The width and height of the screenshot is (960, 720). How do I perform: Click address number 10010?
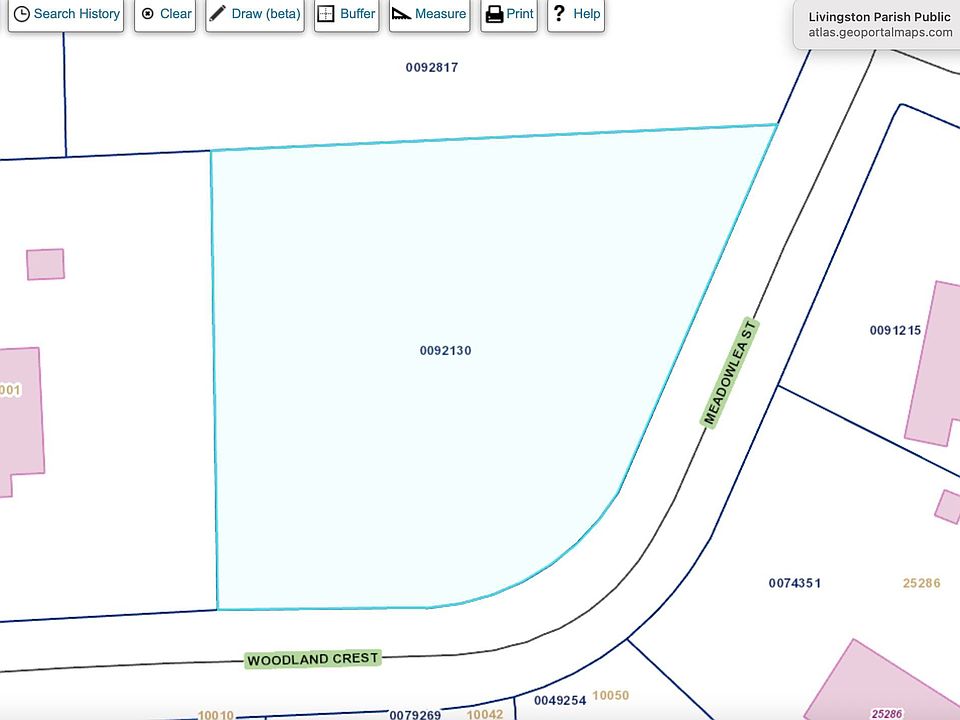click(216, 715)
